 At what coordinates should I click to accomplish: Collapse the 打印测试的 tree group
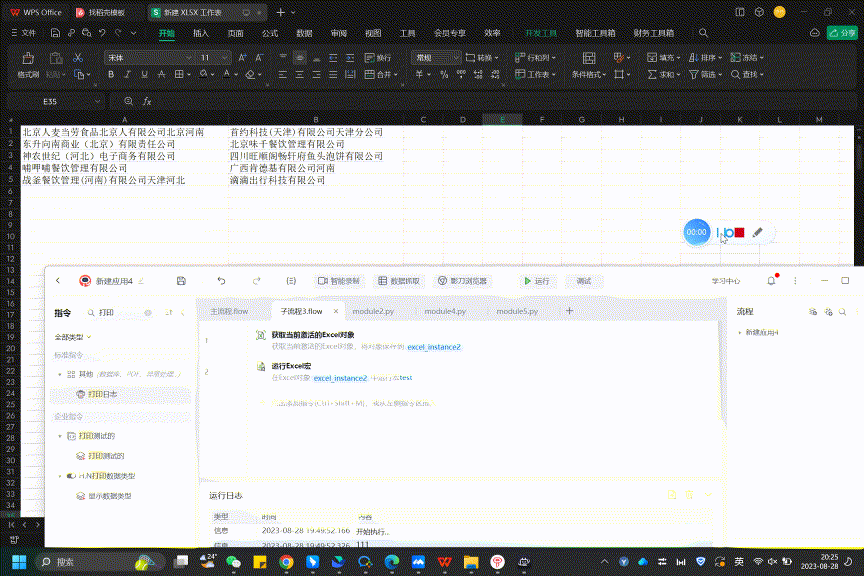[60, 436]
